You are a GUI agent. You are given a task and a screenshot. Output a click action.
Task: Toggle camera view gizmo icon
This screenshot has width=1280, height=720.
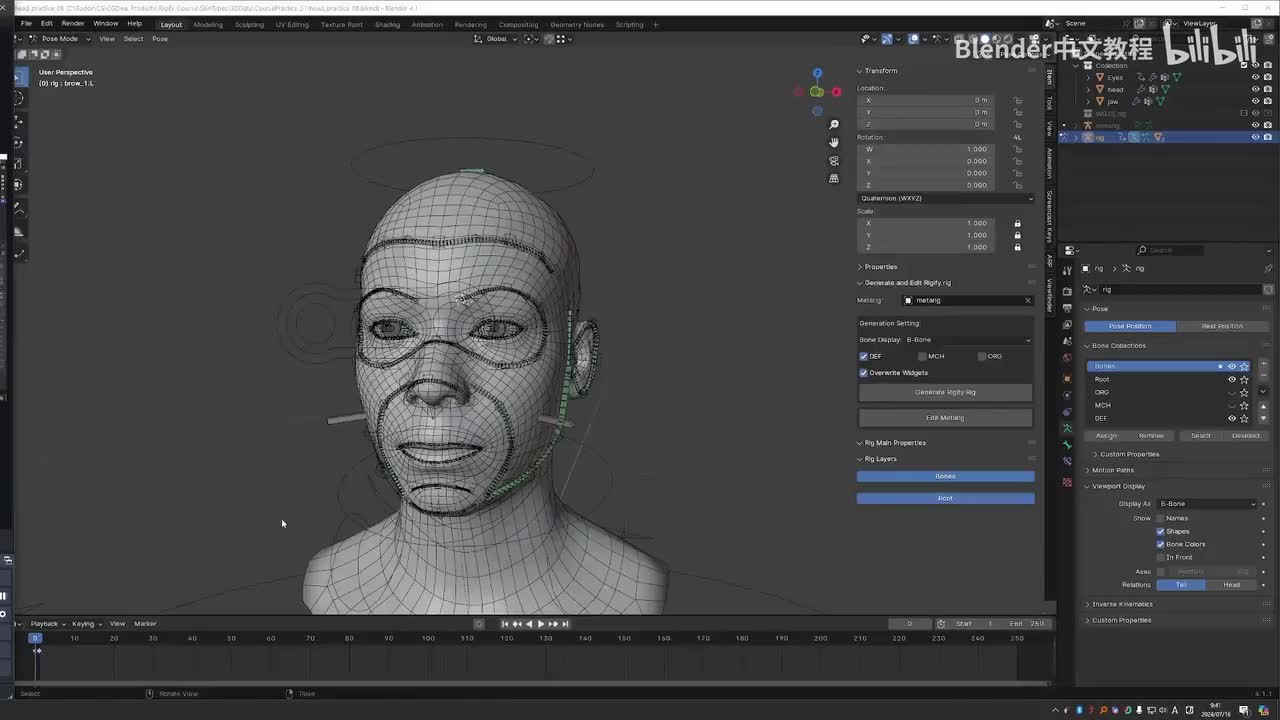(x=834, y=161)
